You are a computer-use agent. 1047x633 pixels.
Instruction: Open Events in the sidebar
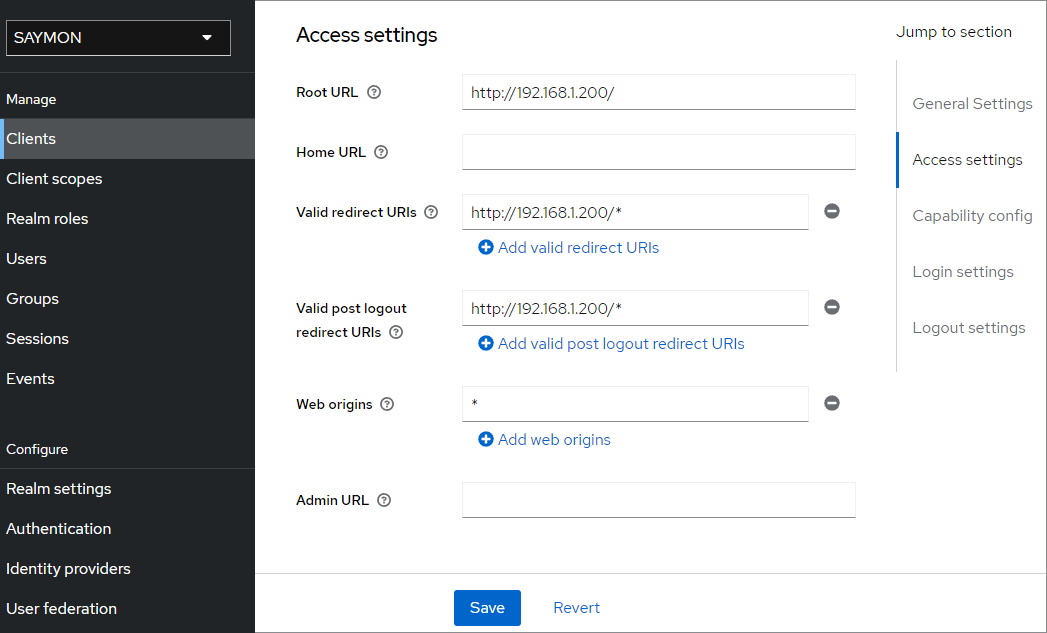(128, 379)
